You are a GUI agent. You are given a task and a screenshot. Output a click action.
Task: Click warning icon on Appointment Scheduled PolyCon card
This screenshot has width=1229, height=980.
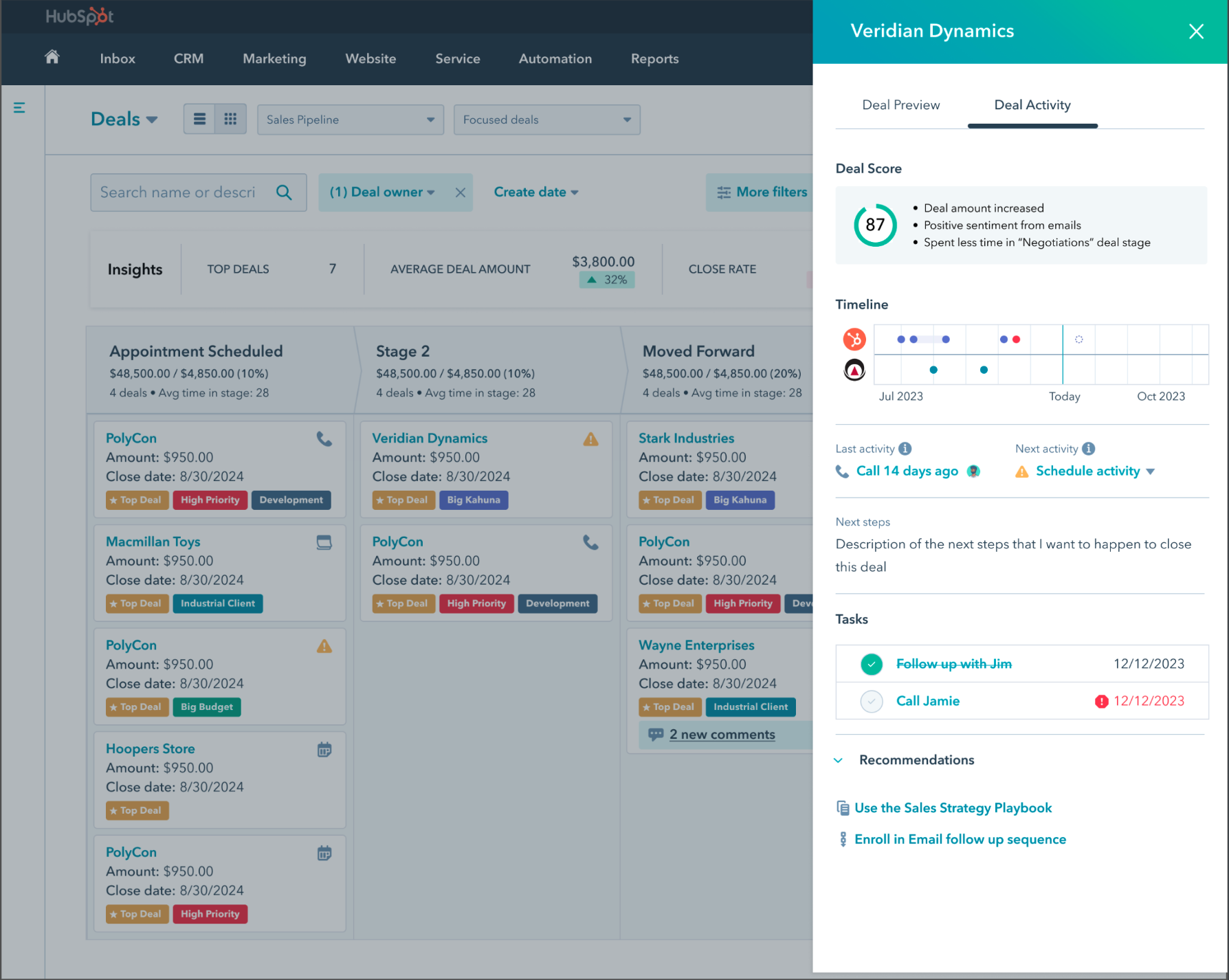(324, 646)
